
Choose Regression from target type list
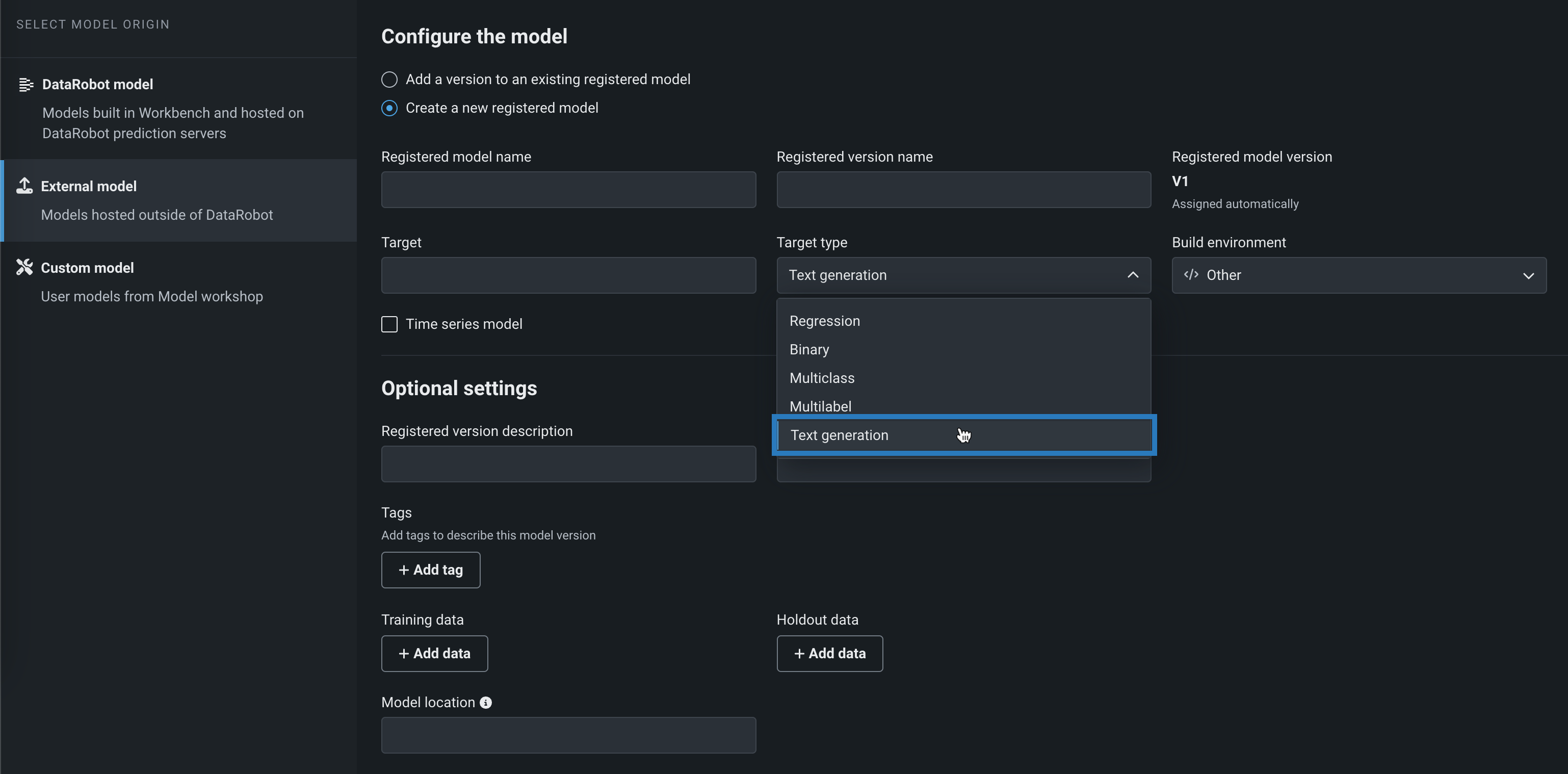[x=824, y=321]
